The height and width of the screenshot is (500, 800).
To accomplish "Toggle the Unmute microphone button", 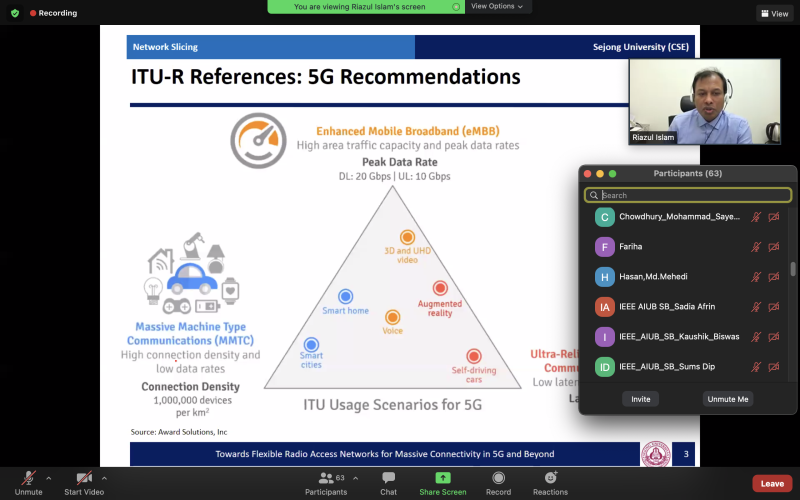I will click(x=28, y=479).
